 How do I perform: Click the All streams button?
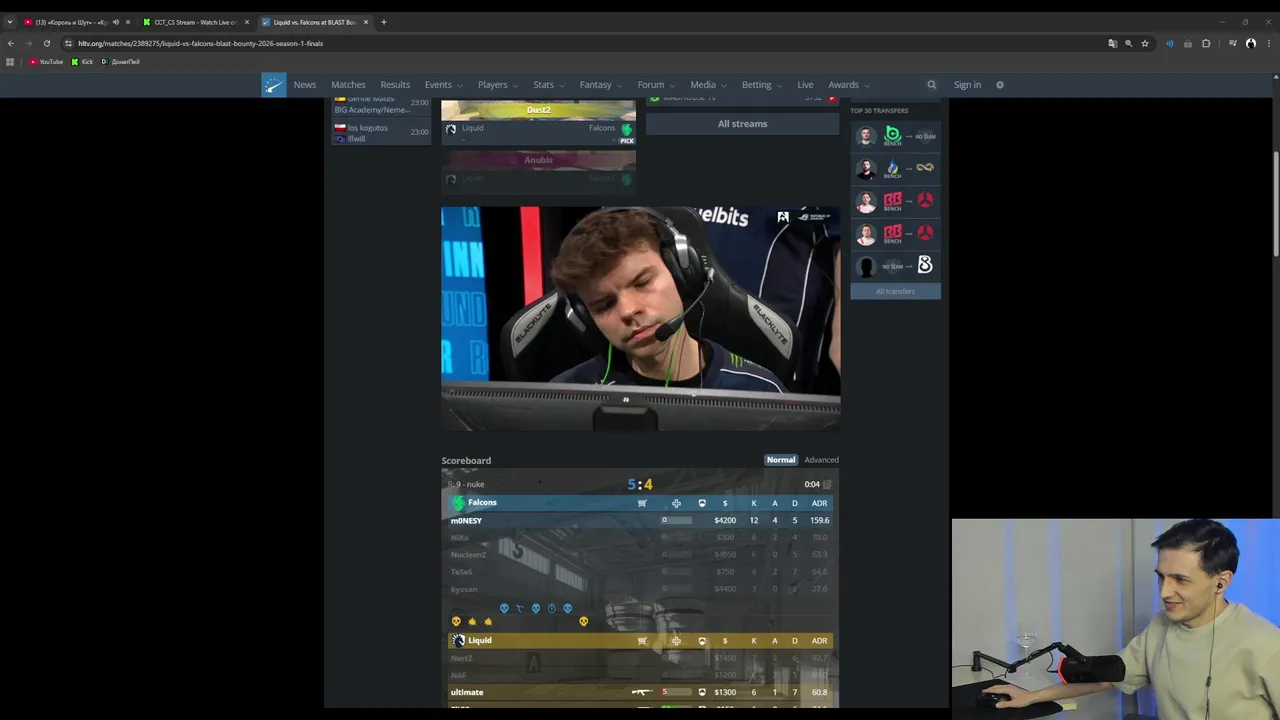742,124
